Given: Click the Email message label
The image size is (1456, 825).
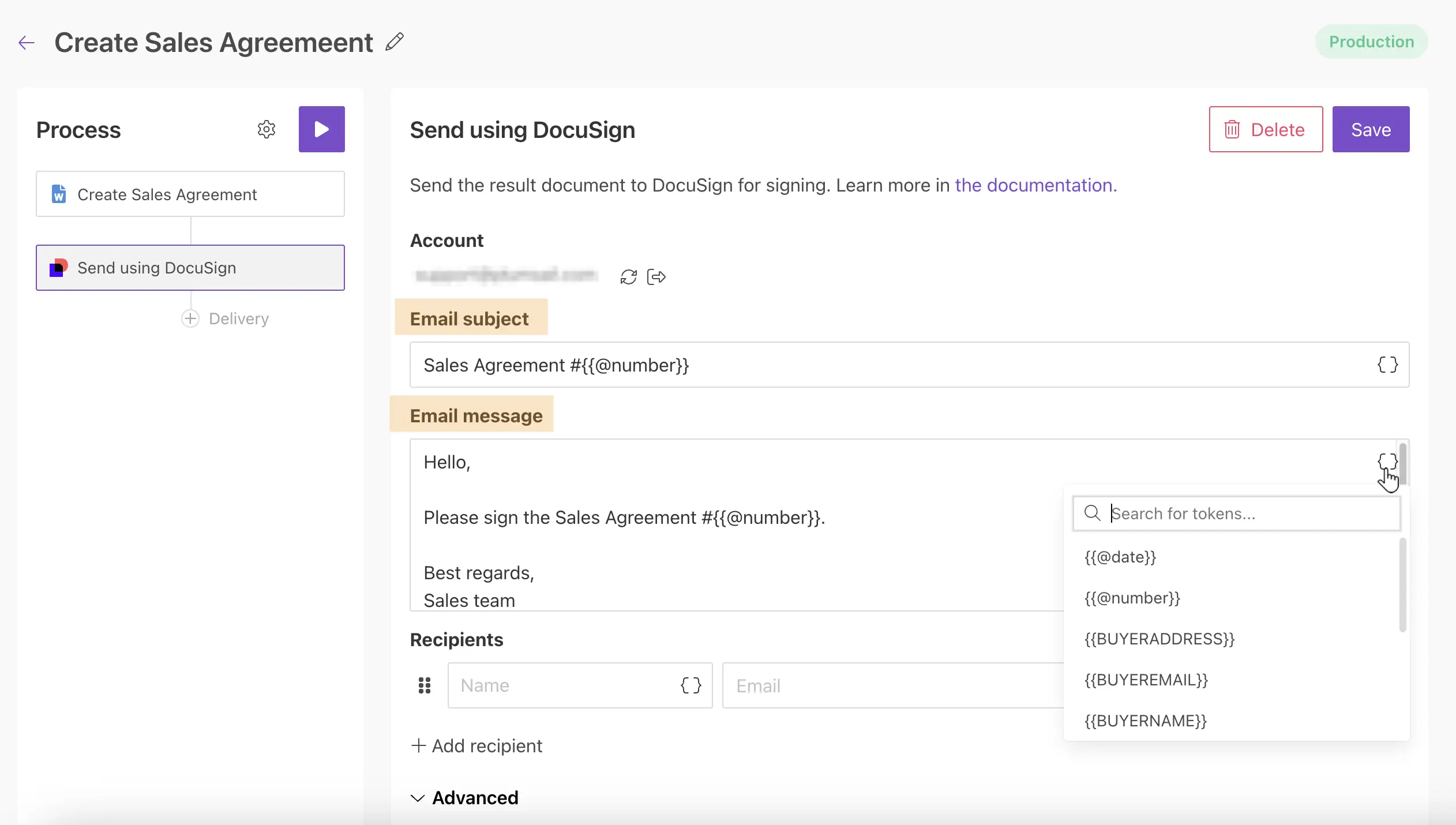Looking at the screenshot, I should click(476, 415).
